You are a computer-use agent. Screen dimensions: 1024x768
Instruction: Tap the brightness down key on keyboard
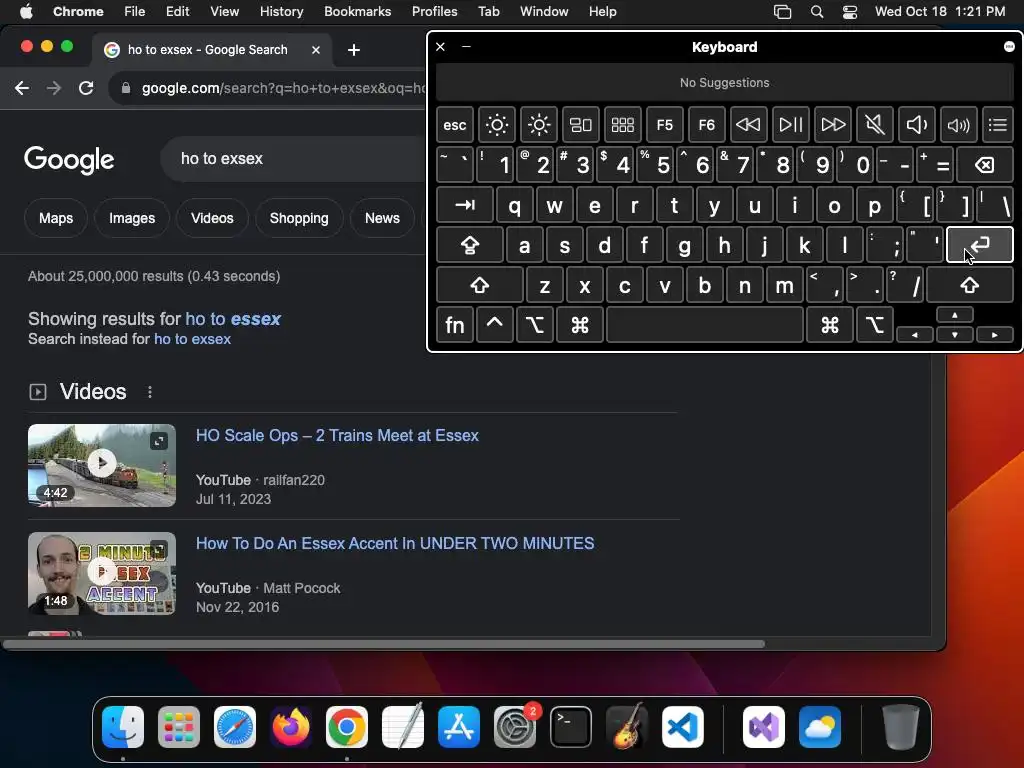coord(496,125)
